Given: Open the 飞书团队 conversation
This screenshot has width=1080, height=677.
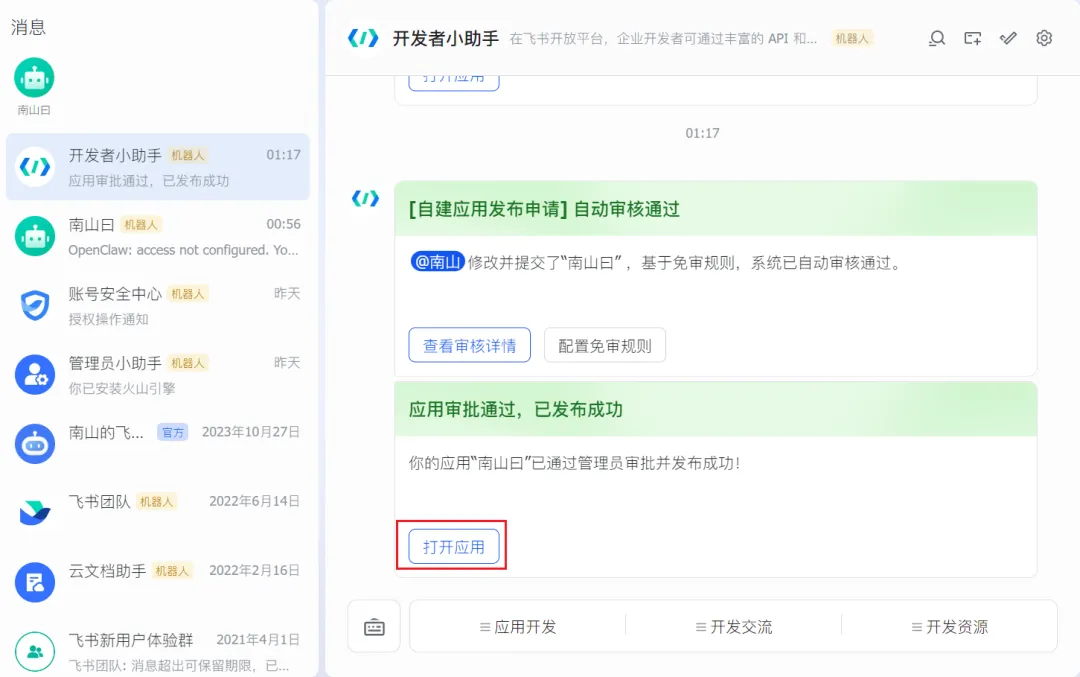Looking at the screenshot, I should click(158, 513).
